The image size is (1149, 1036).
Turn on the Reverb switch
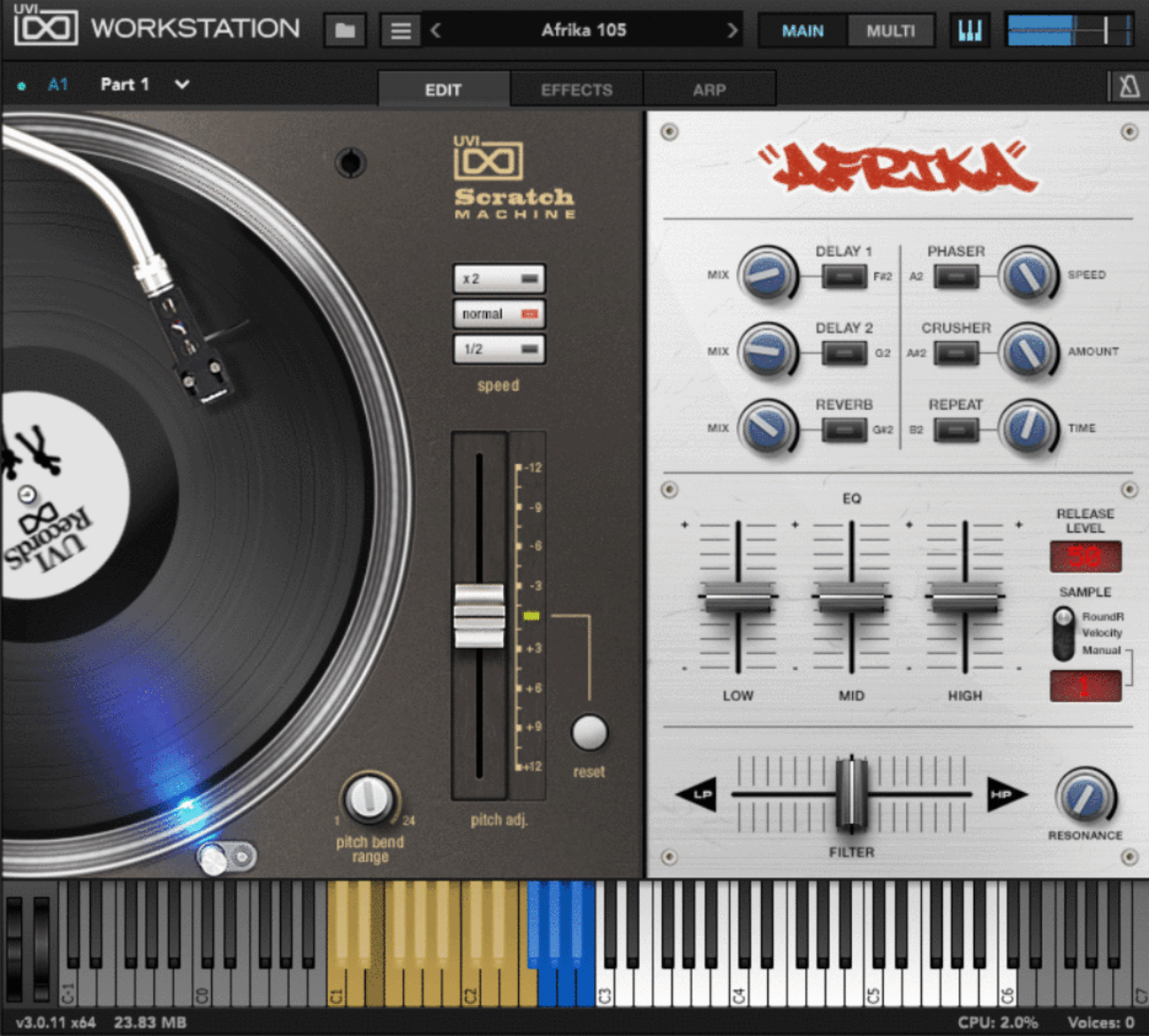pyautogui.click(x=844, y=430)
